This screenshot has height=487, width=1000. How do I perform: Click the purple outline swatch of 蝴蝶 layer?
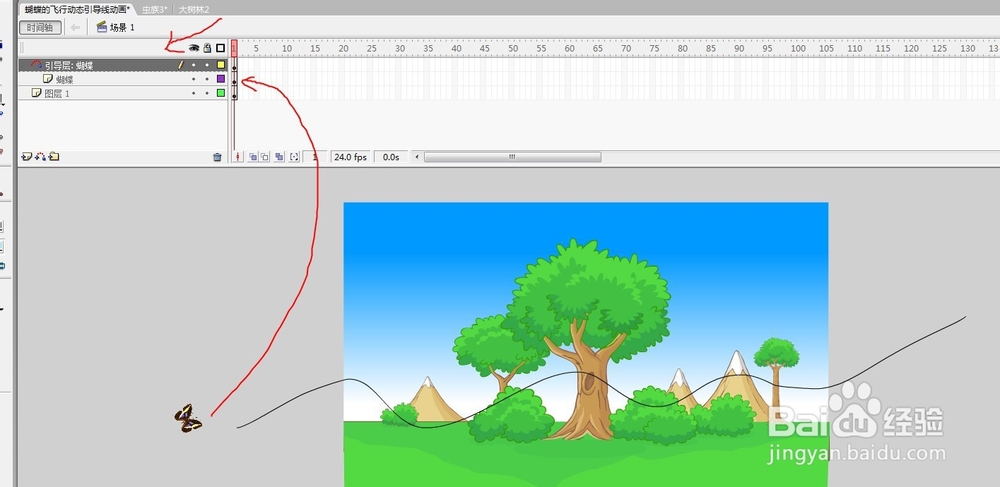click(x=221, y=78)
